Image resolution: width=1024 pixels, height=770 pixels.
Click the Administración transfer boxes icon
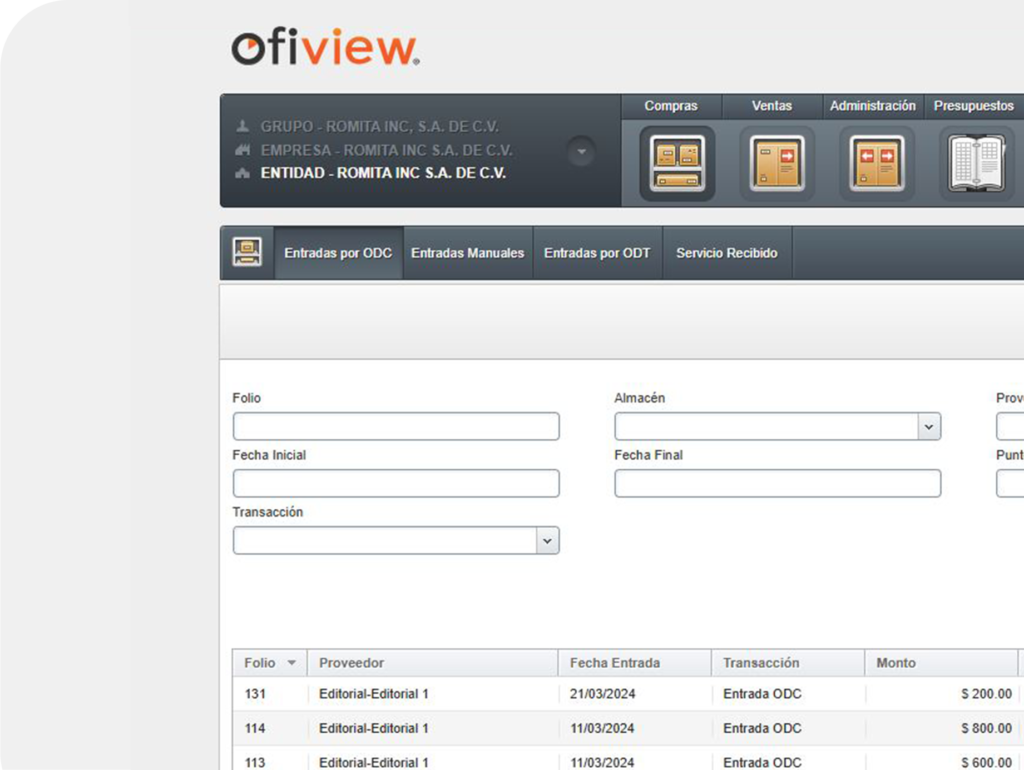[876, 163]
